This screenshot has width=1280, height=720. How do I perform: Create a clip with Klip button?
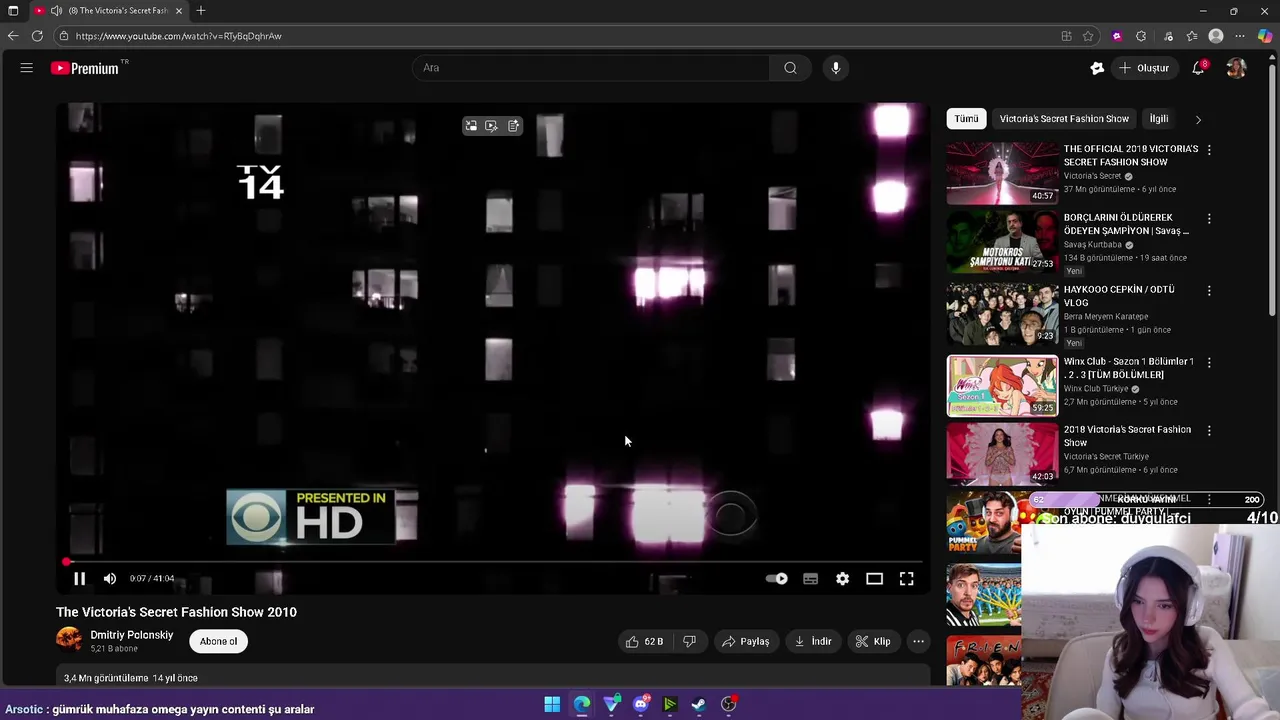(873, 641)
